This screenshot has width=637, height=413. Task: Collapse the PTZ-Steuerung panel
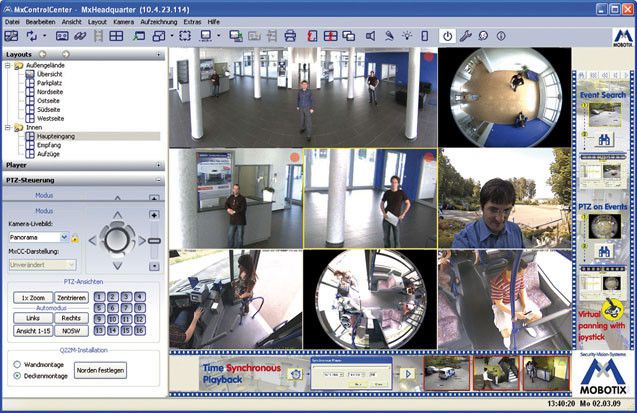158,180
